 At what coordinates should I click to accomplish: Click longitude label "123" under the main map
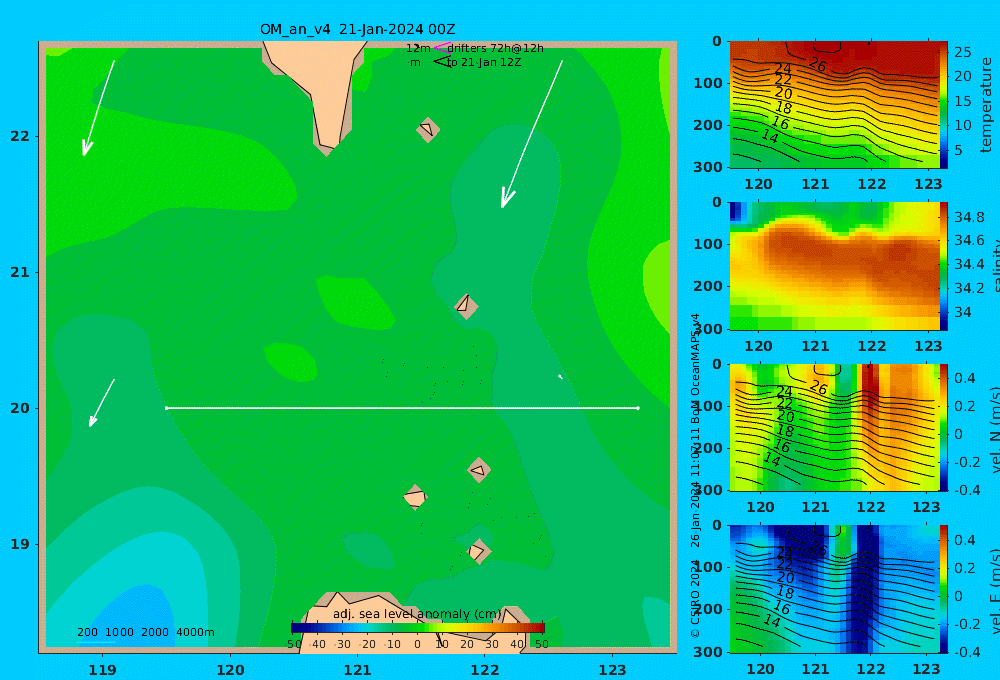(613, 670)
